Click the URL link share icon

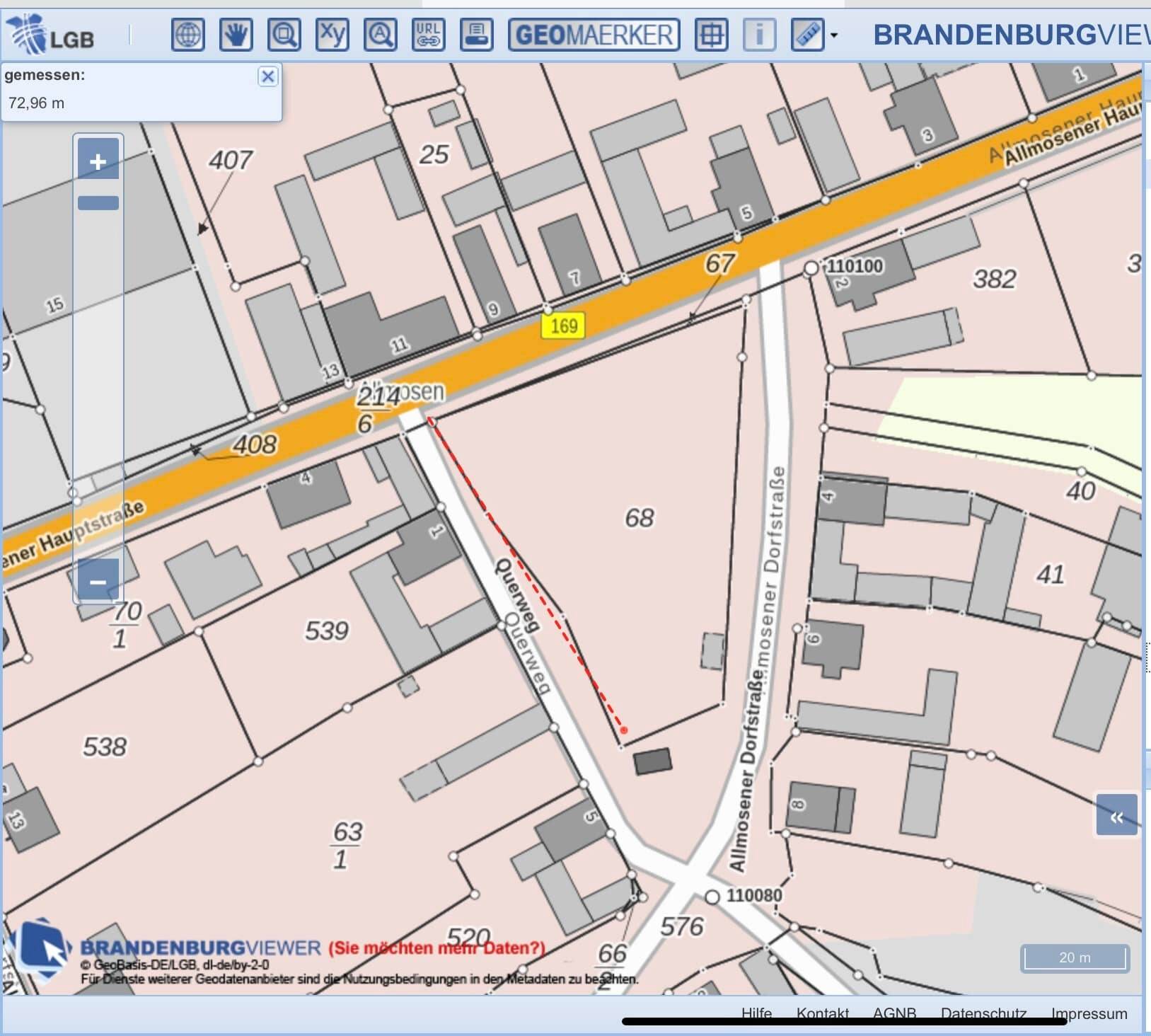(428, 34)
